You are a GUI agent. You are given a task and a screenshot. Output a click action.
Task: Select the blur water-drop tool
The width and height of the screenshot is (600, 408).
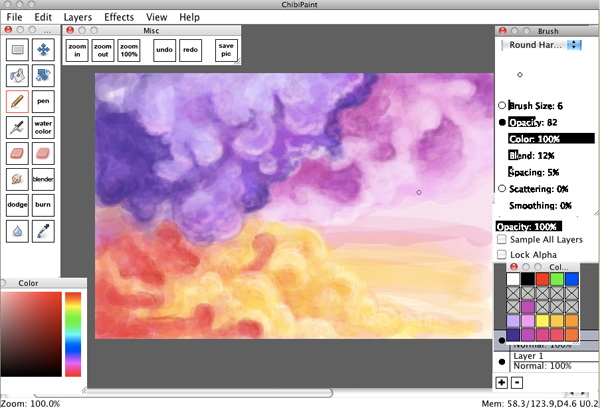tap(17, 231)
